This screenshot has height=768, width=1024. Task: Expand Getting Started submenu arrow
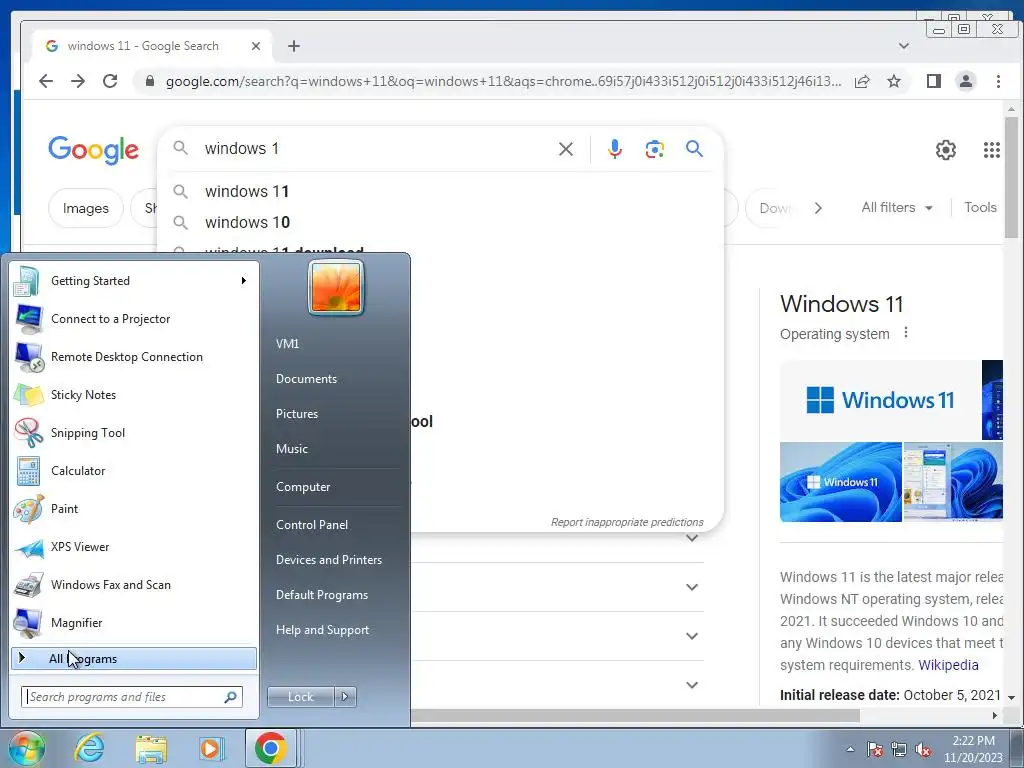(x=244, y=281)
